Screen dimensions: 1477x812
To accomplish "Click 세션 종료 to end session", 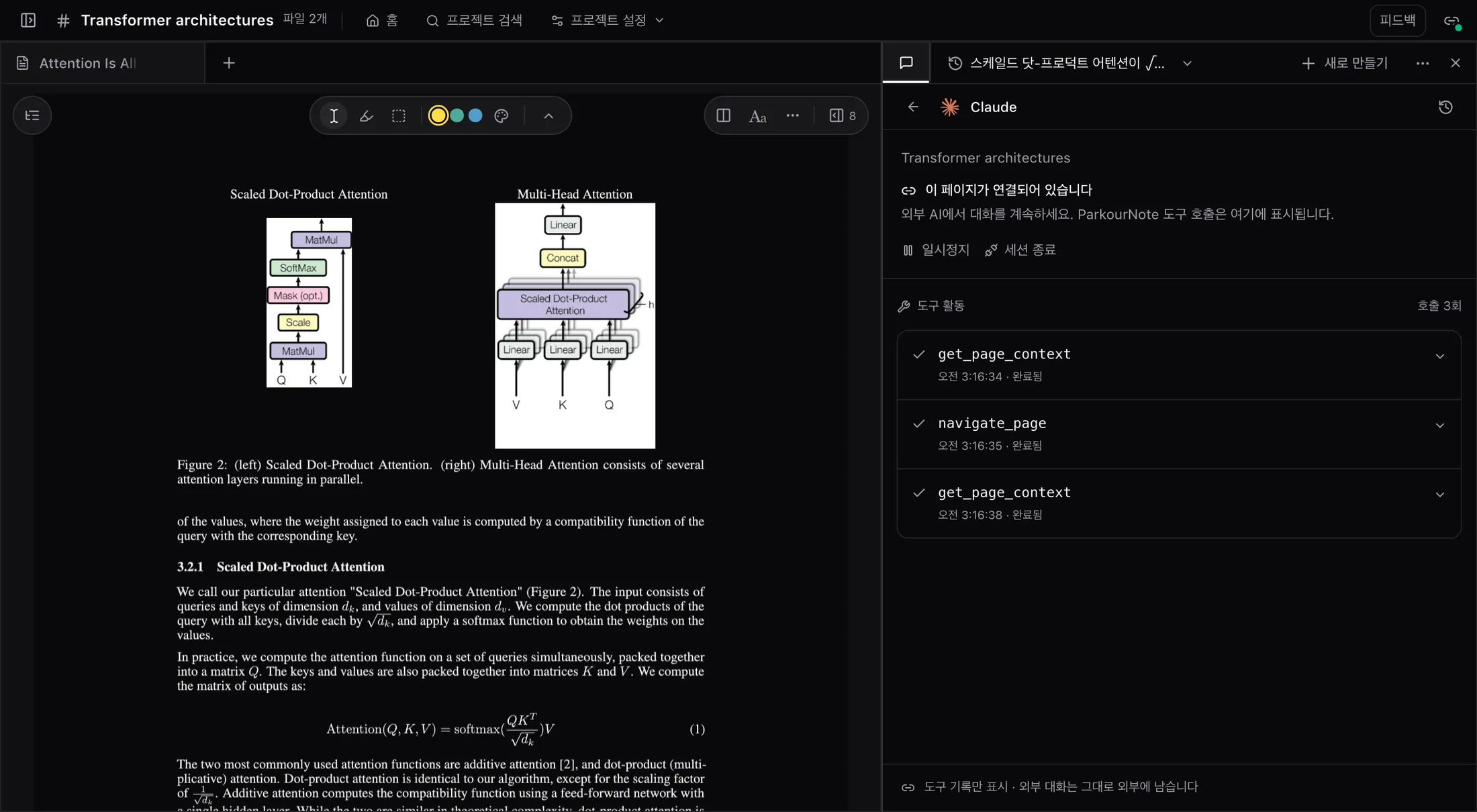I will pos(1020,250).
